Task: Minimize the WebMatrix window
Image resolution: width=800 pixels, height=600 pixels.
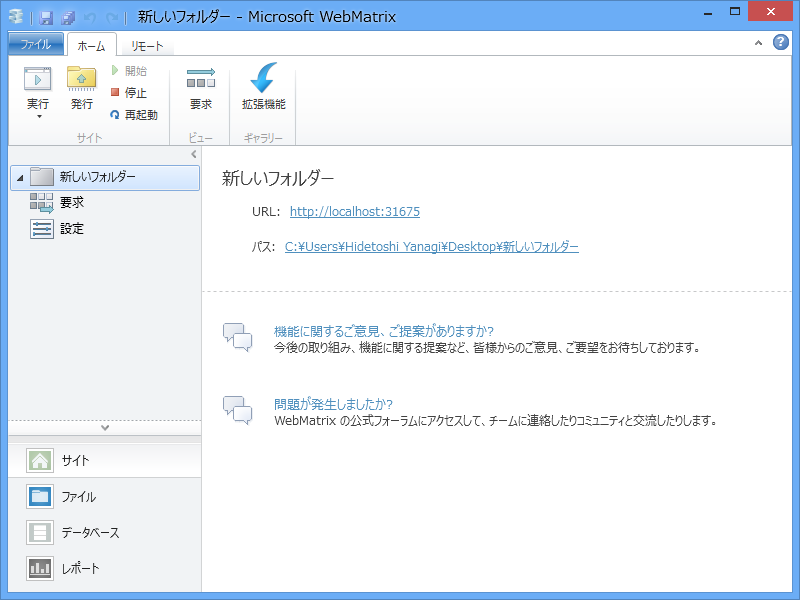Action: [x=708, y=12]
